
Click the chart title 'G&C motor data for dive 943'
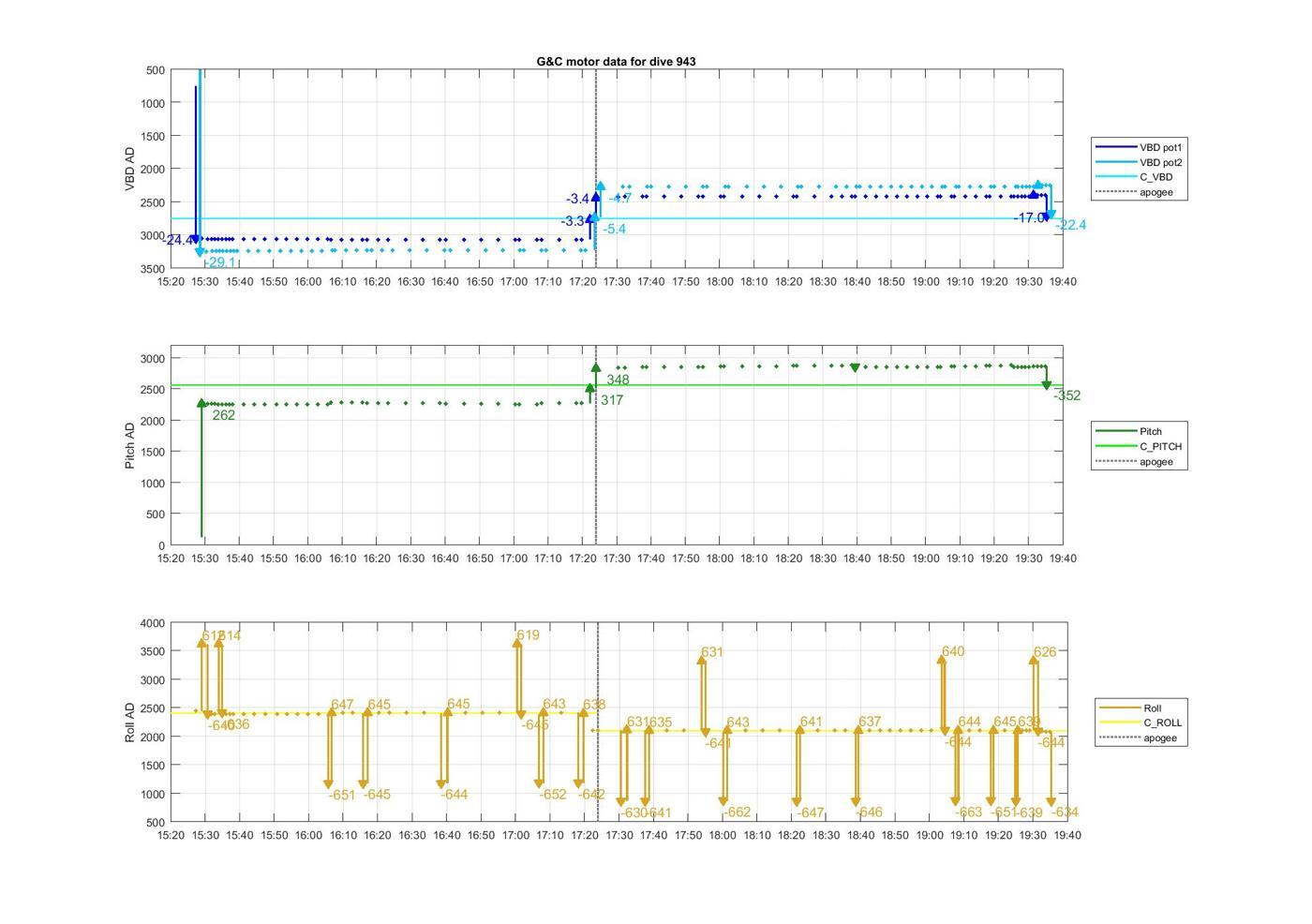(616, 62)
